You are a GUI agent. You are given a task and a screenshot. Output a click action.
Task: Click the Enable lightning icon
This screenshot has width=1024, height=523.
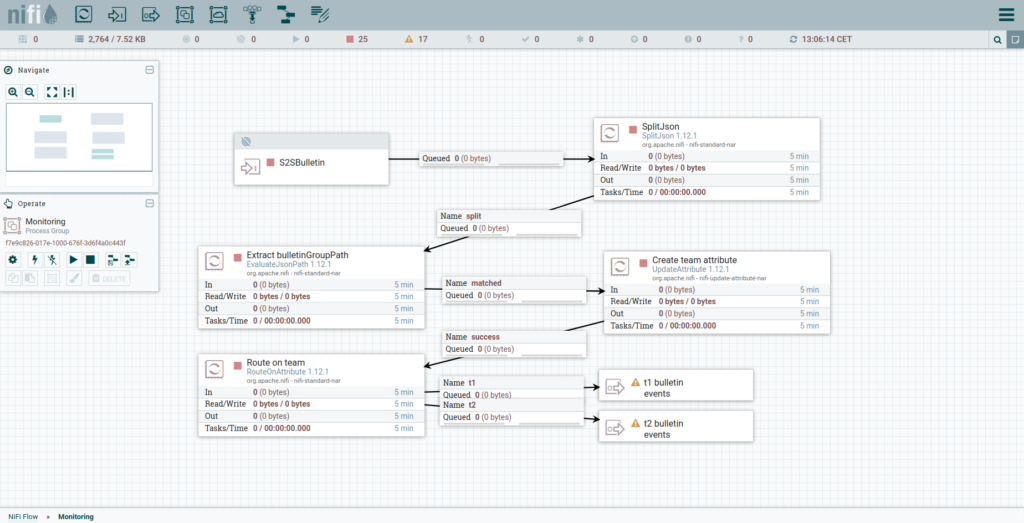35,260
